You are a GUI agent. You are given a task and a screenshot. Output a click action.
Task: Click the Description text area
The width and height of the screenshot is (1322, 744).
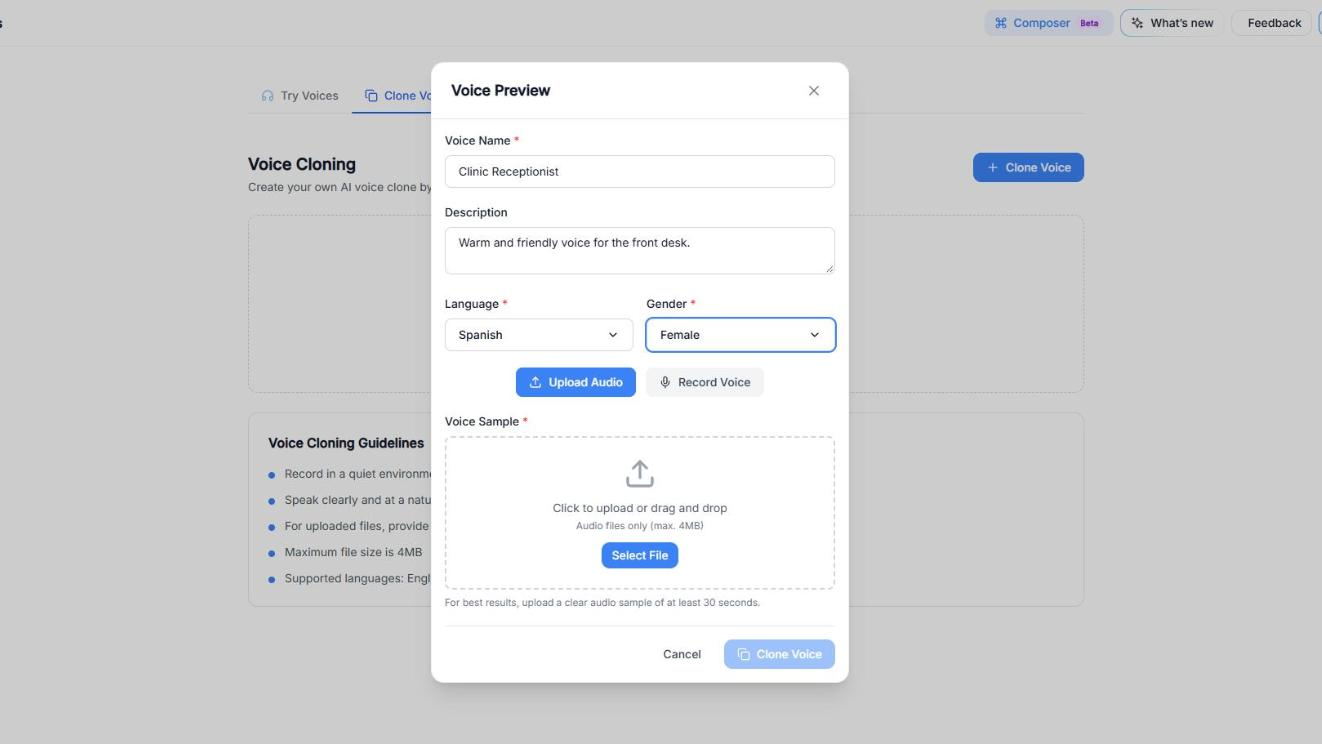[x=640, y=250]
